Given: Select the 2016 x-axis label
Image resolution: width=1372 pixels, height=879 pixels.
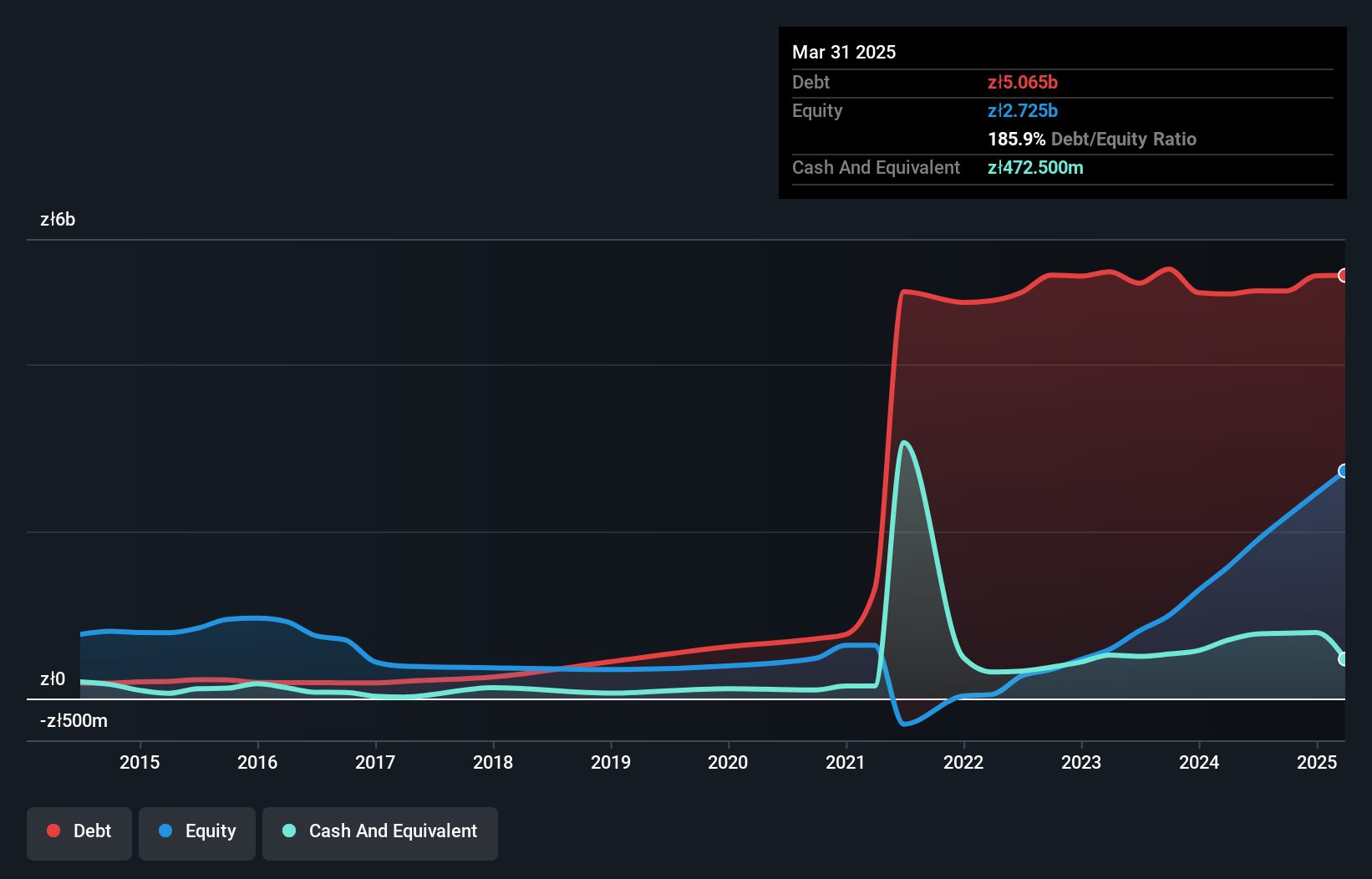Looking at the screenshot, I should pyautogui.click(x=257, y=762).
